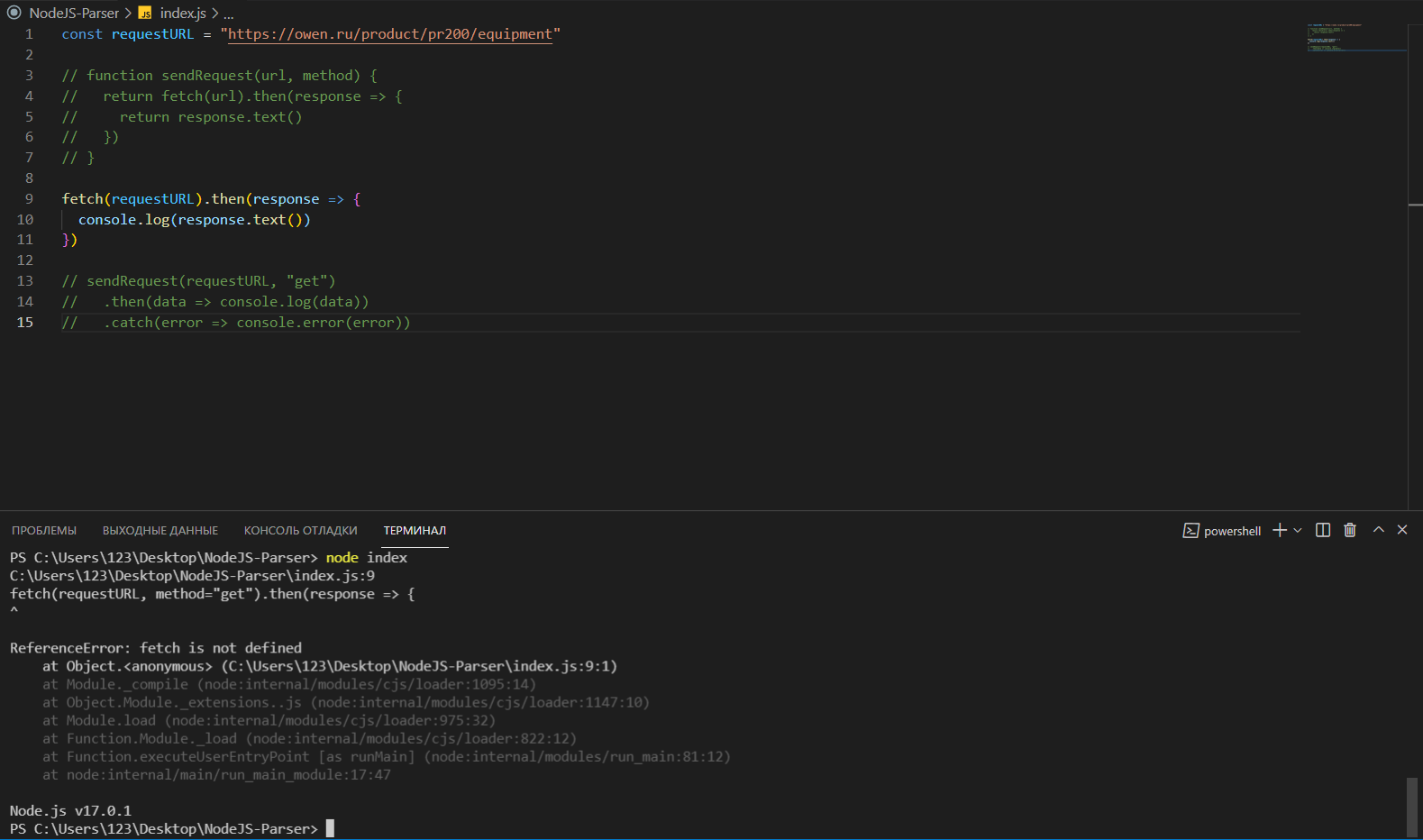The width and height of the screenshot is (1423, 840).
Task: Click the terminal vertical scrollbar thumb
Action: tap(1411, 807)
